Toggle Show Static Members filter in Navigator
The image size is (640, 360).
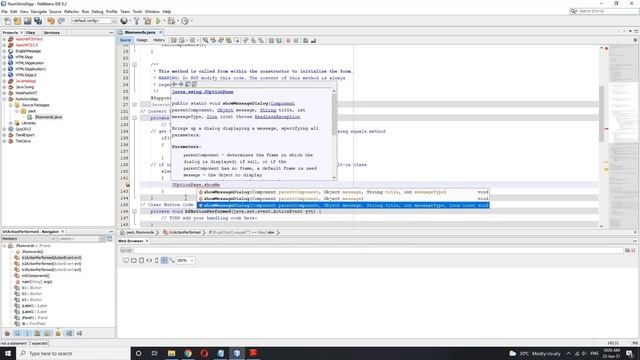click(27, 333)
